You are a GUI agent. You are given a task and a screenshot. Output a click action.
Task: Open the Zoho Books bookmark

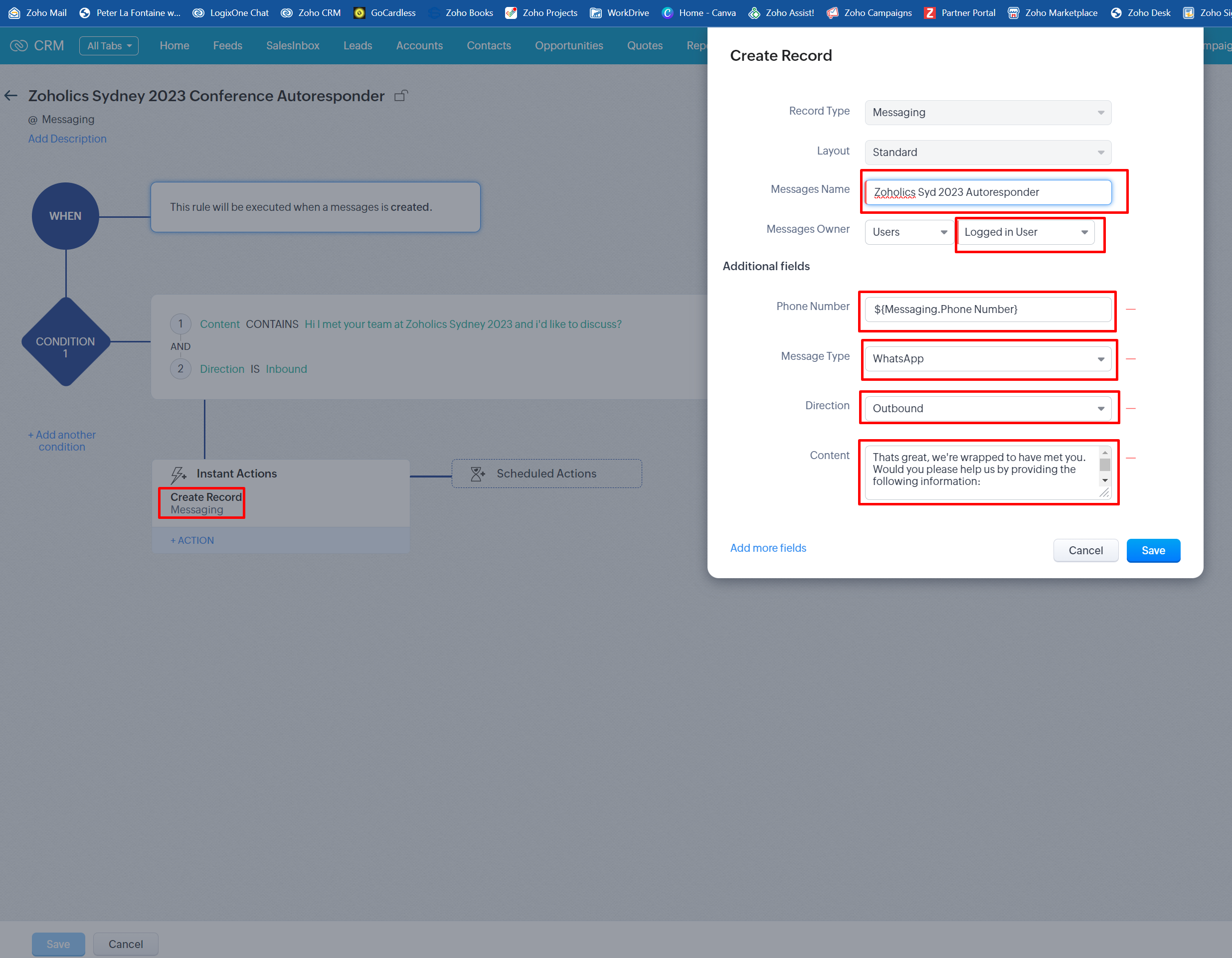coord(460,12)
